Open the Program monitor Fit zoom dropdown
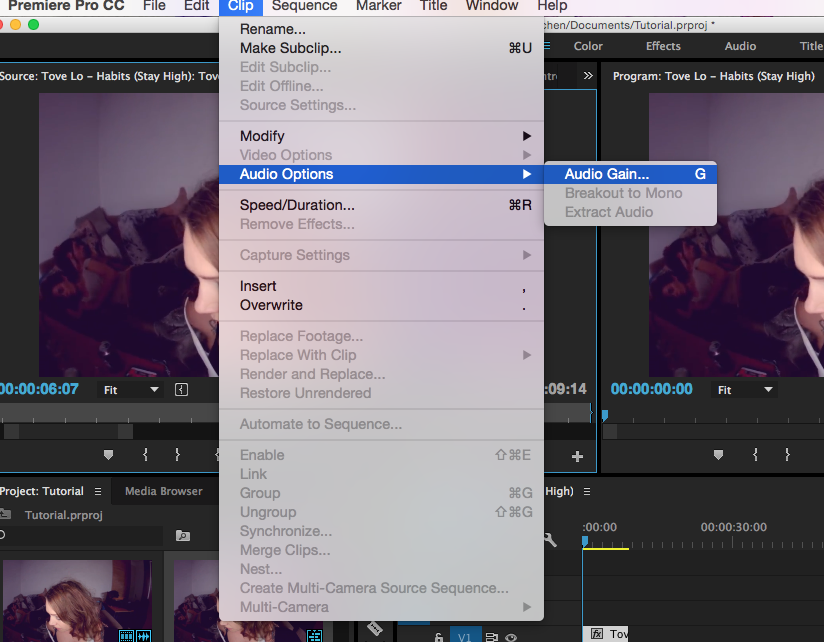The height and width of the screenshot is (642, 824). point(745,390)
